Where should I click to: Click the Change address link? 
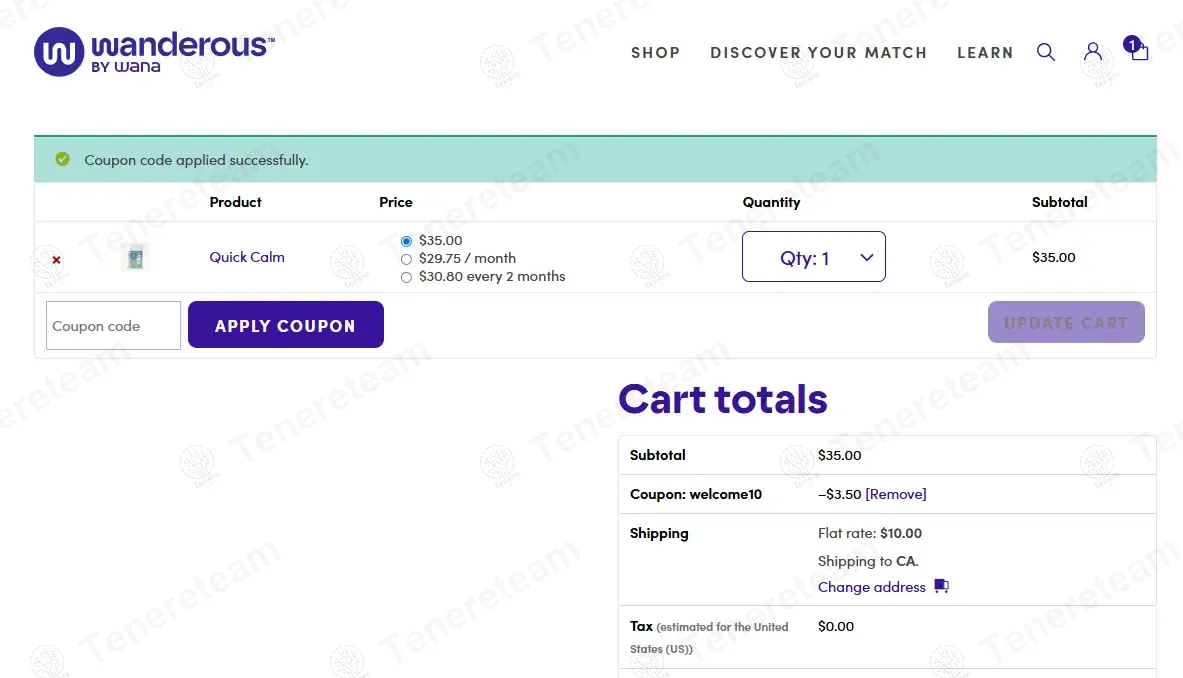coord(871,587)
